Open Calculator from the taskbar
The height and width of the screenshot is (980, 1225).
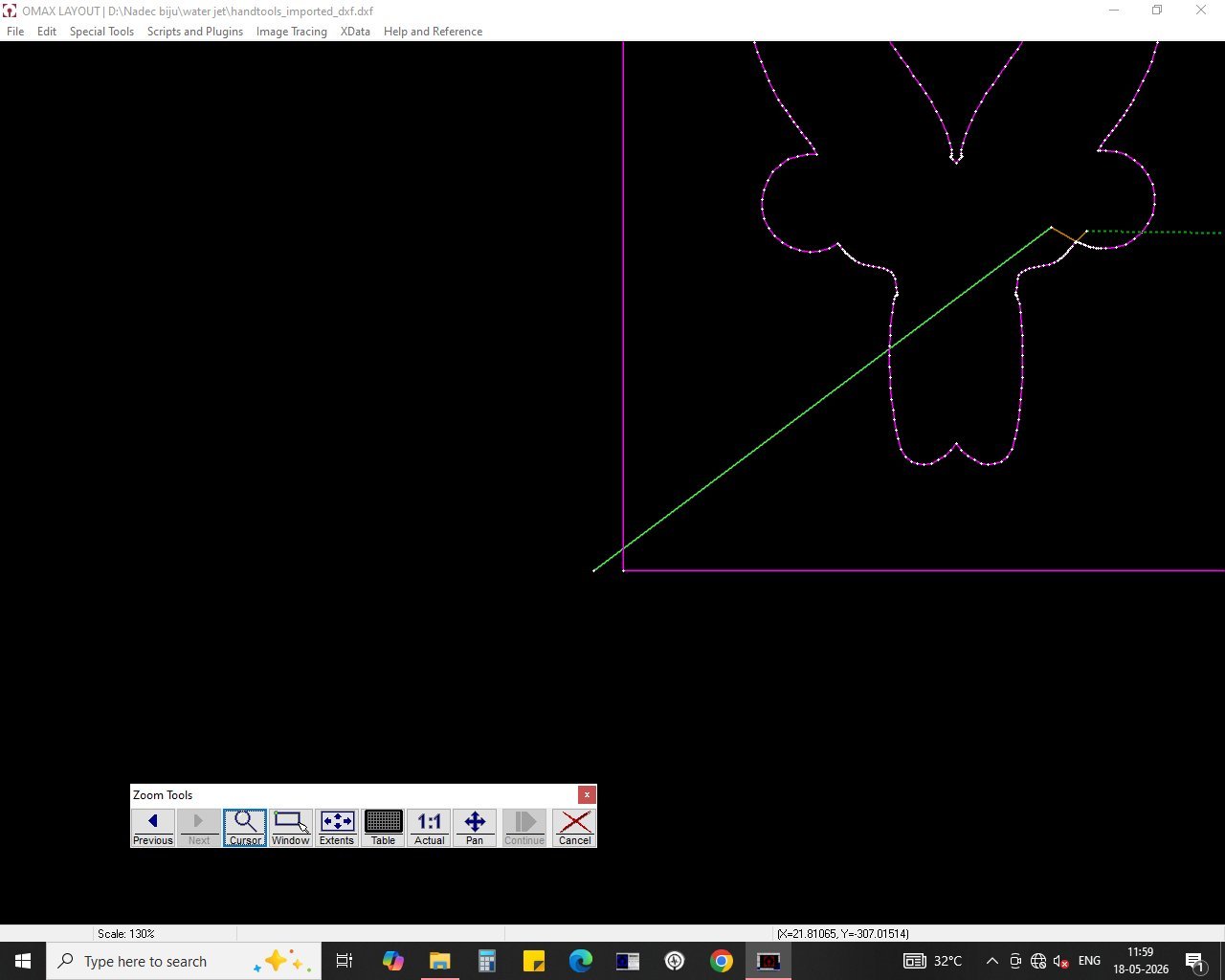[487, 961]
